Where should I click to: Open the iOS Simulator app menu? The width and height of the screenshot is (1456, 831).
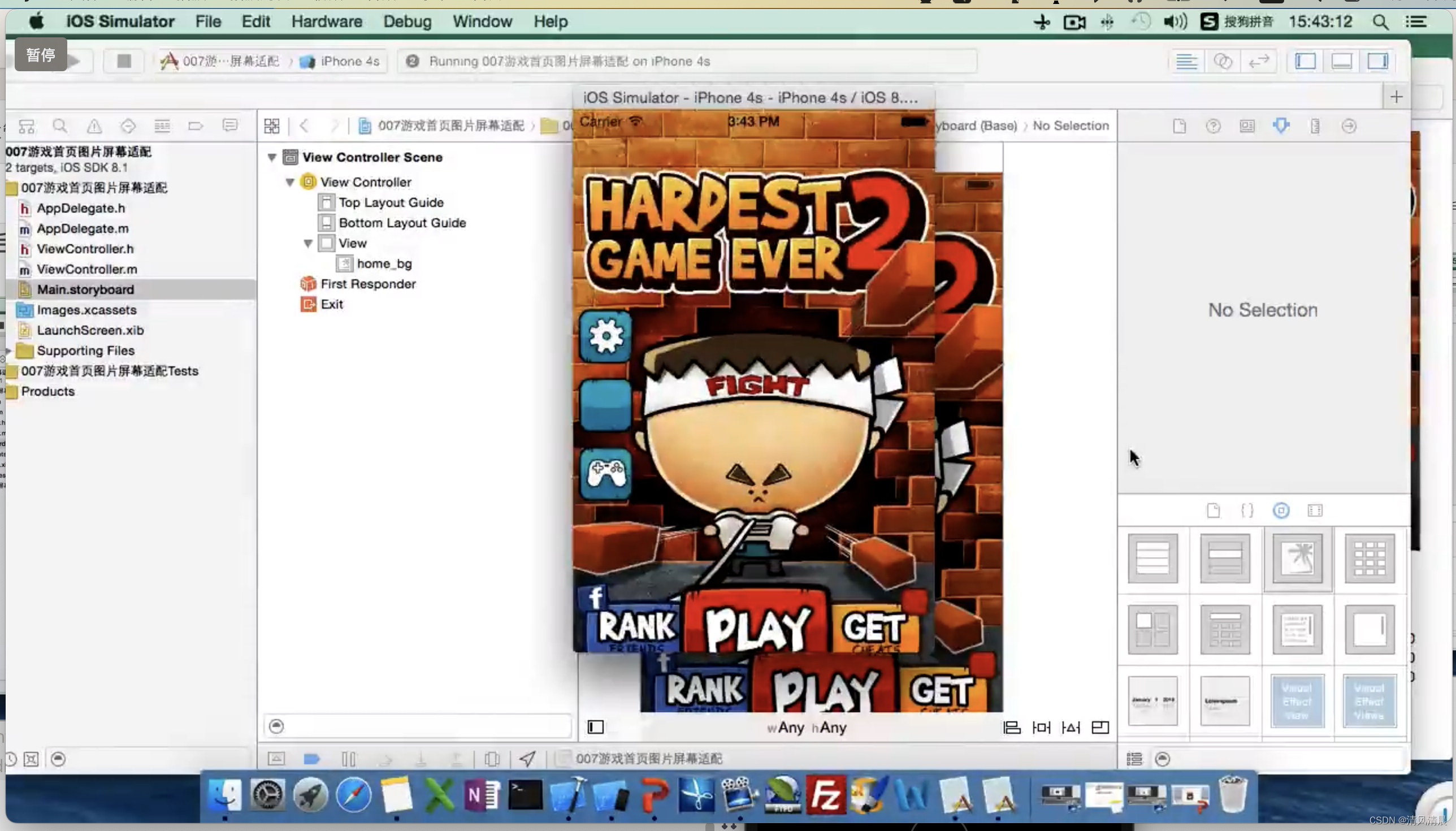click(120, 21)
